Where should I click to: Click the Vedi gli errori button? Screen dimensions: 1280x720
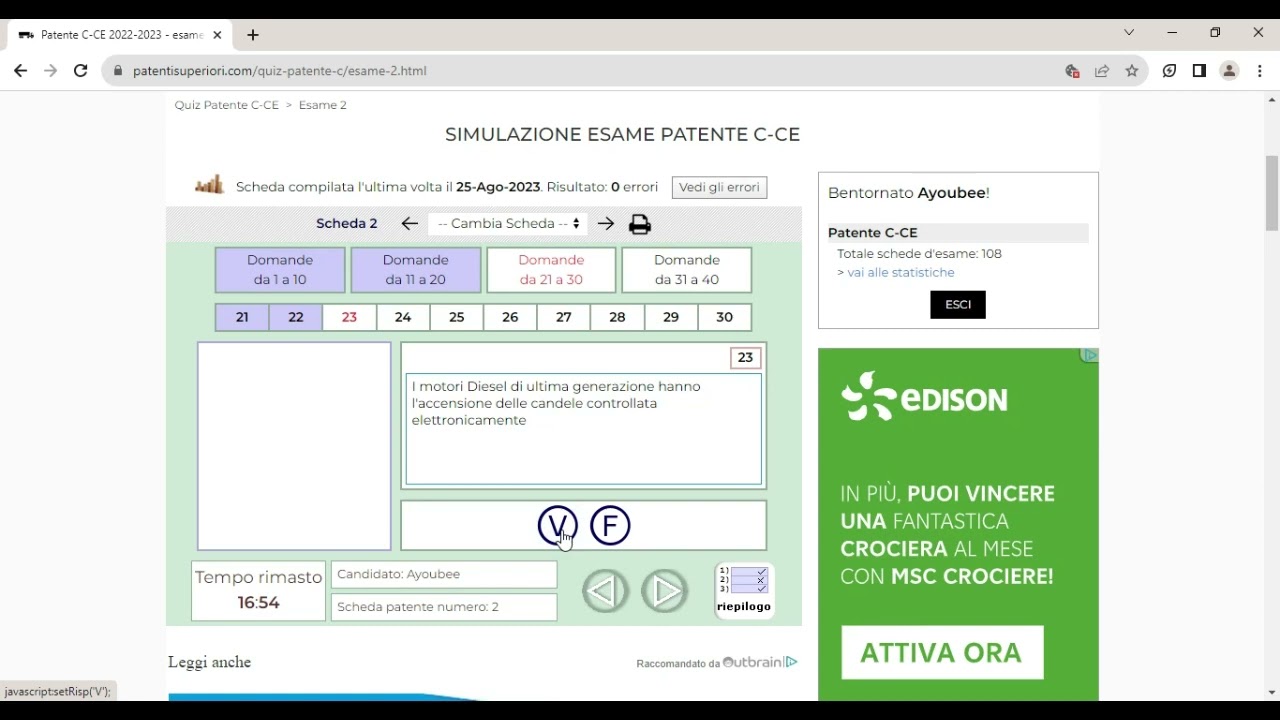tap(719, 187)
